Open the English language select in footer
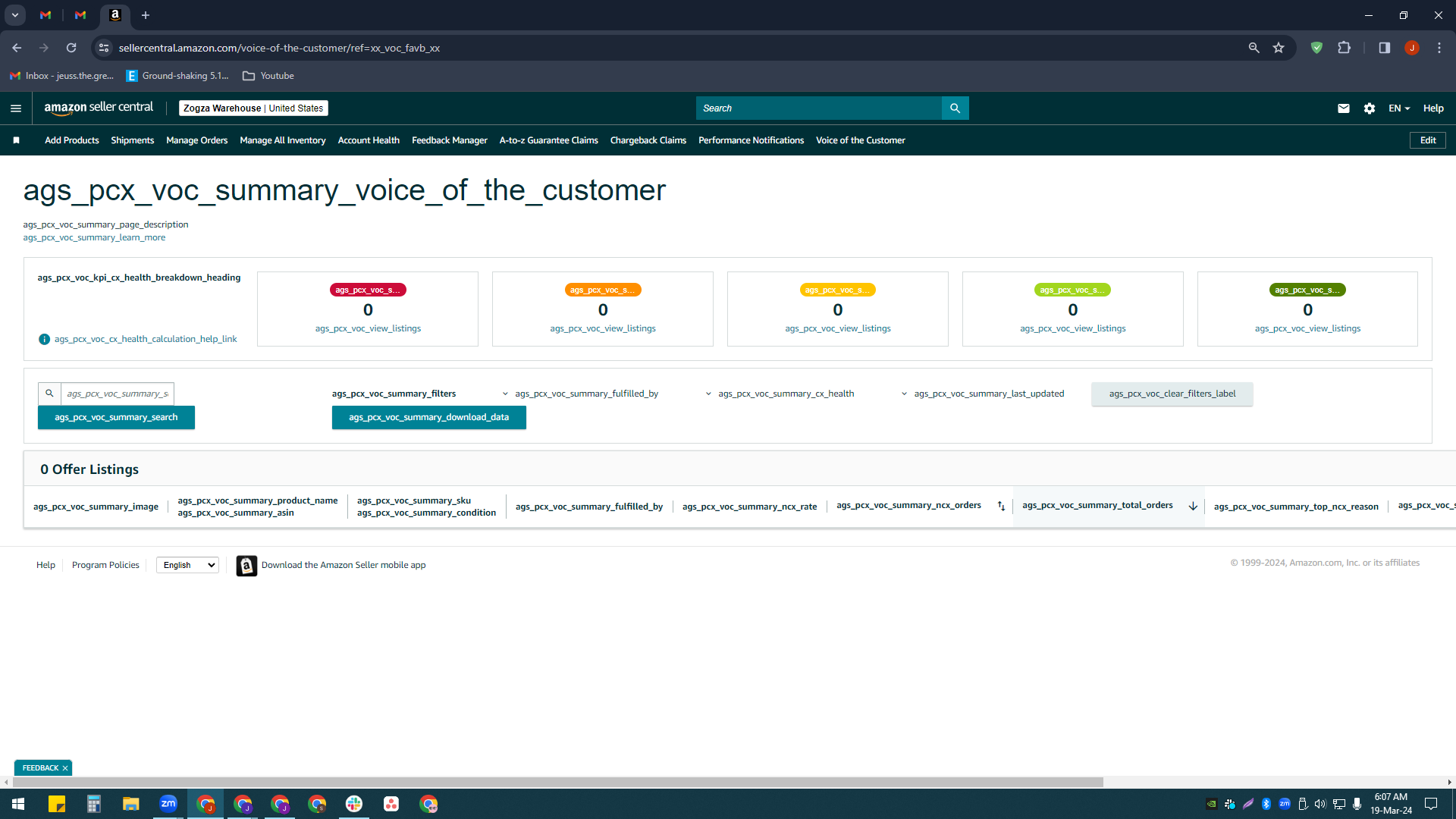This screenshot has width=1456, height=819. tap(187, 566)
